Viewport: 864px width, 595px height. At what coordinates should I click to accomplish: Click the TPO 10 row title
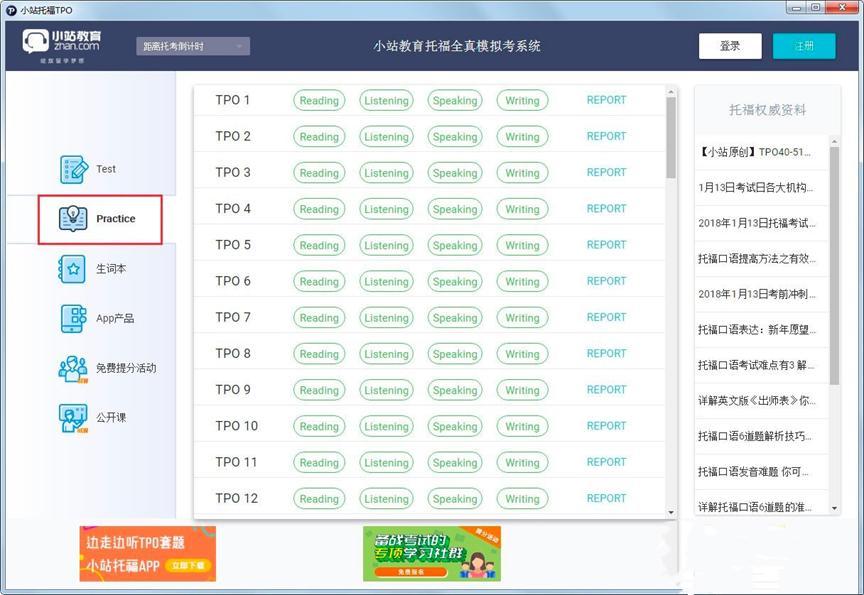point(236,426)
